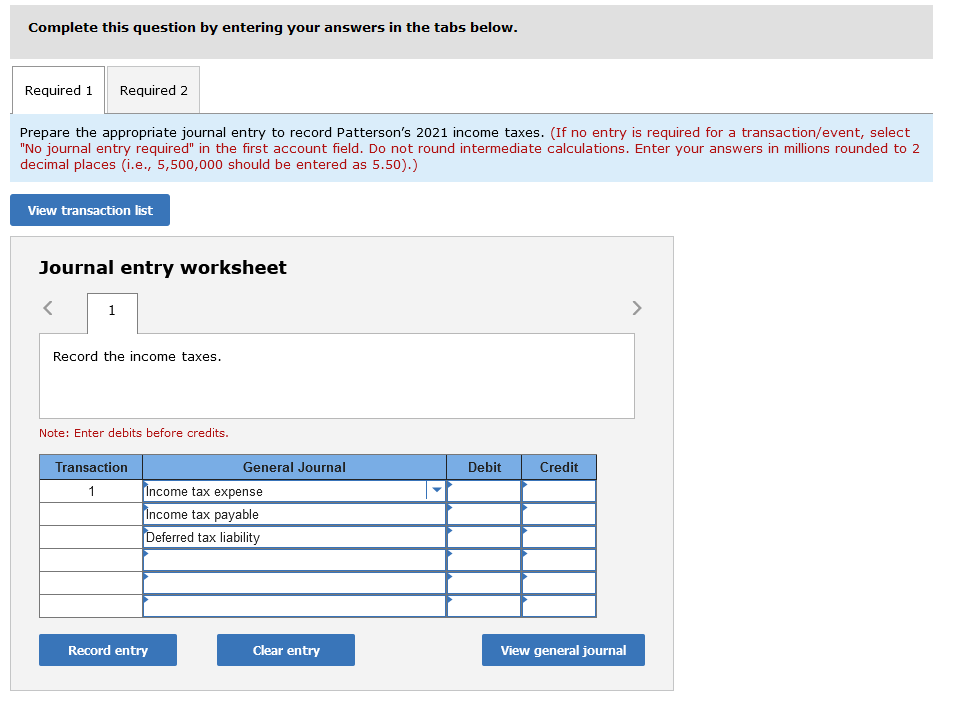Click the Debit column header
This screenshot has width=953, height=701.
[483, 467]
